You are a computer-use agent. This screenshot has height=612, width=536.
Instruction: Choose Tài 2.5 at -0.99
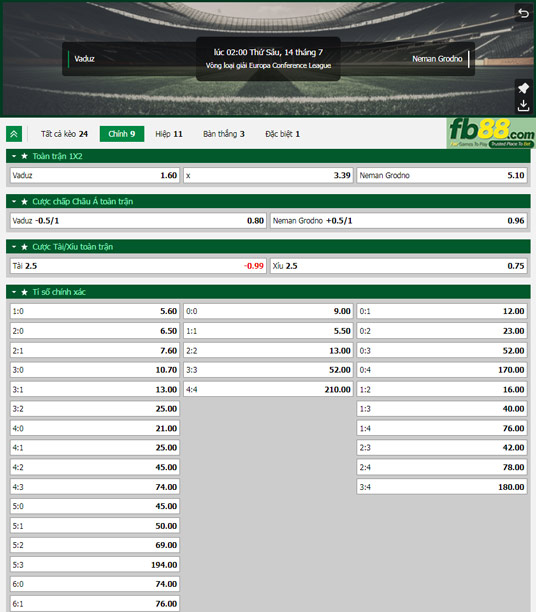(138, 266)
